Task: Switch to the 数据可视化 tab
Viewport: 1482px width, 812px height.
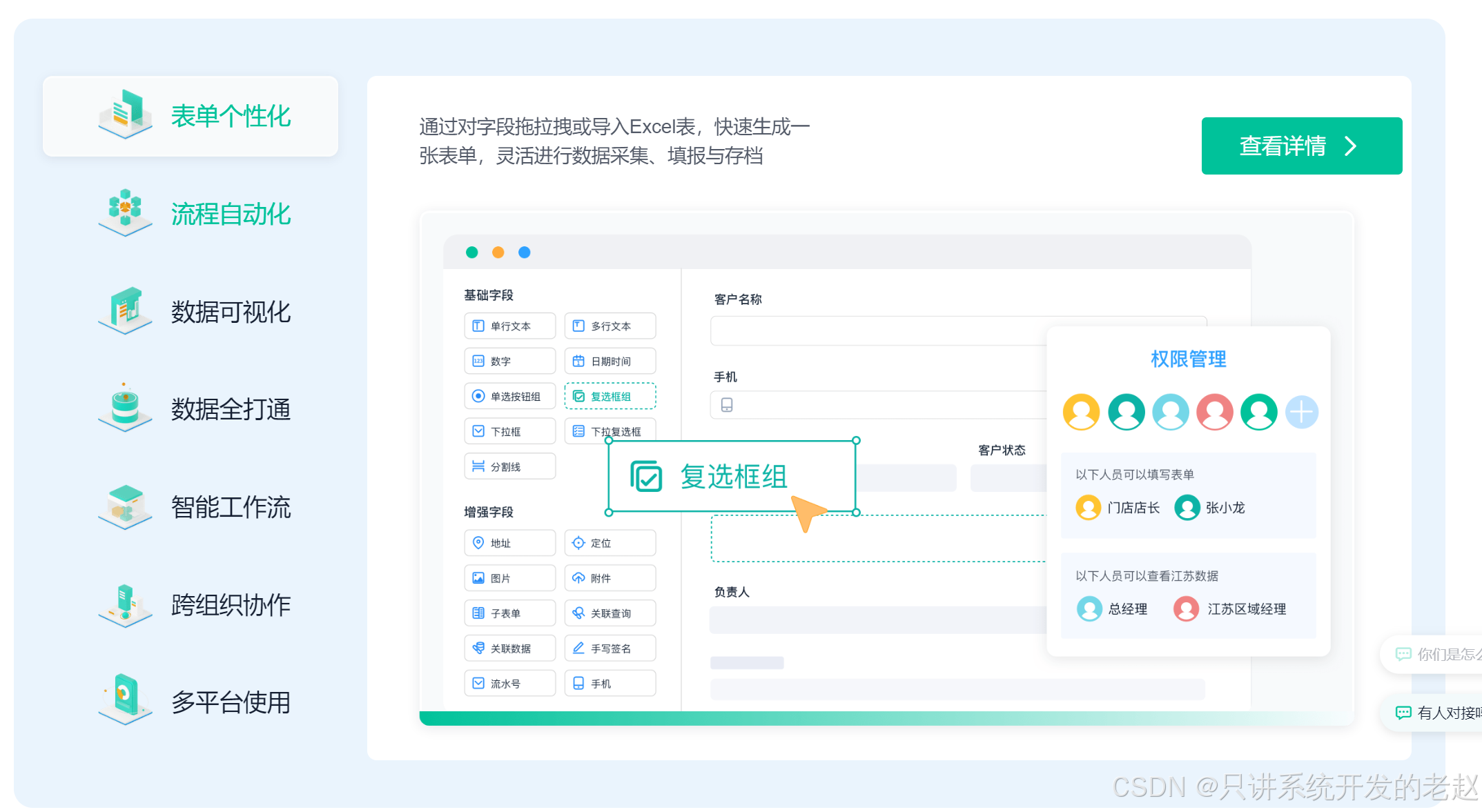Action: 231,312
